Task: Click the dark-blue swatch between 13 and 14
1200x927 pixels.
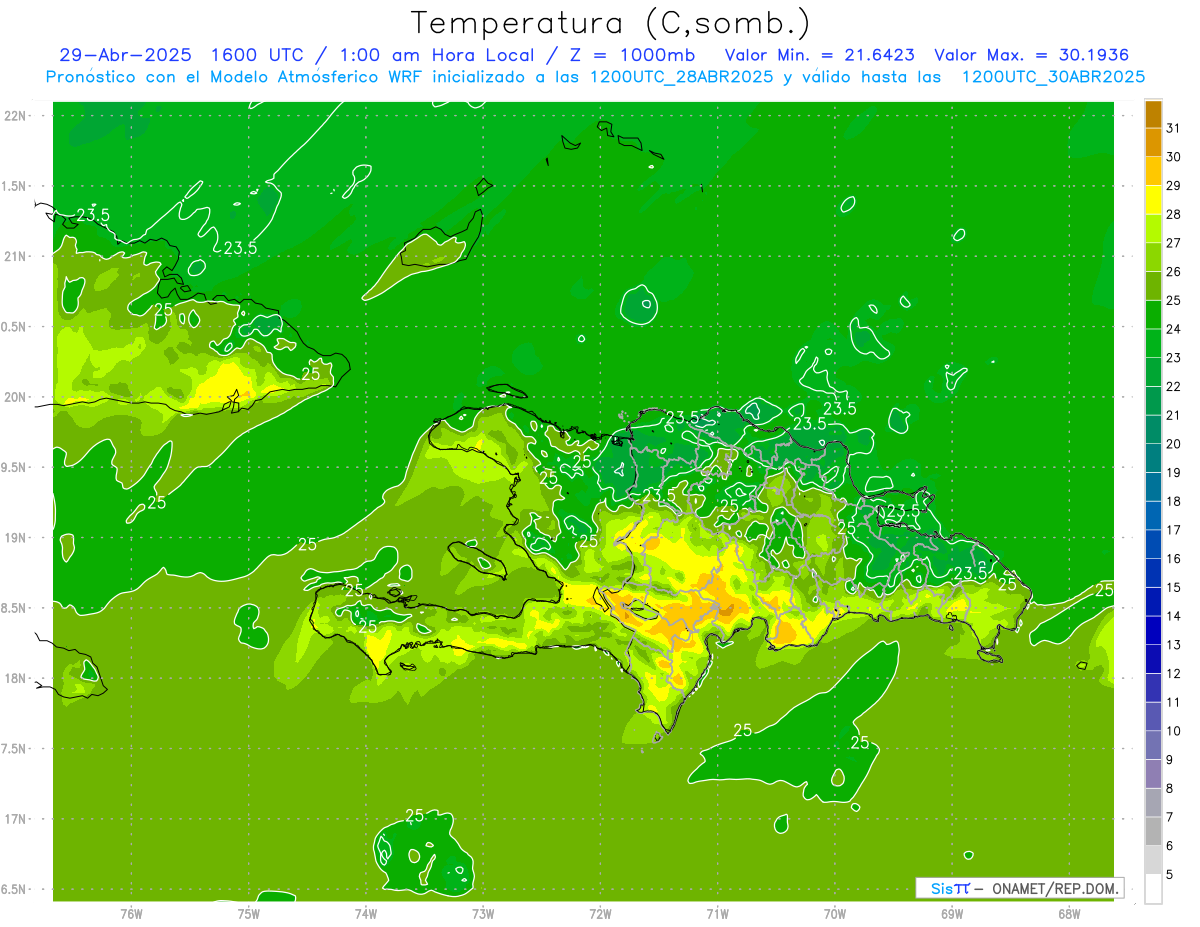Action: tap(1153, 631)
